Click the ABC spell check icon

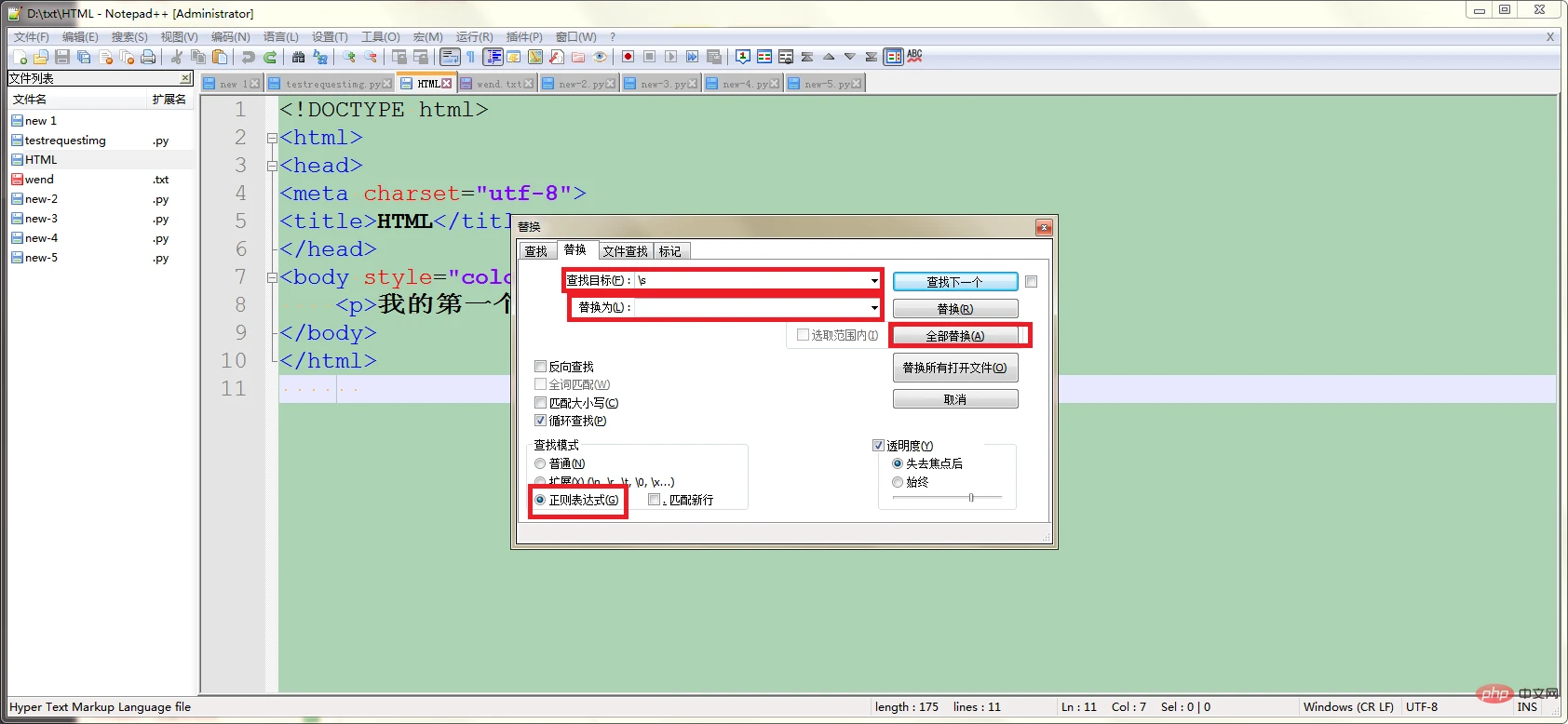(914, 57)
